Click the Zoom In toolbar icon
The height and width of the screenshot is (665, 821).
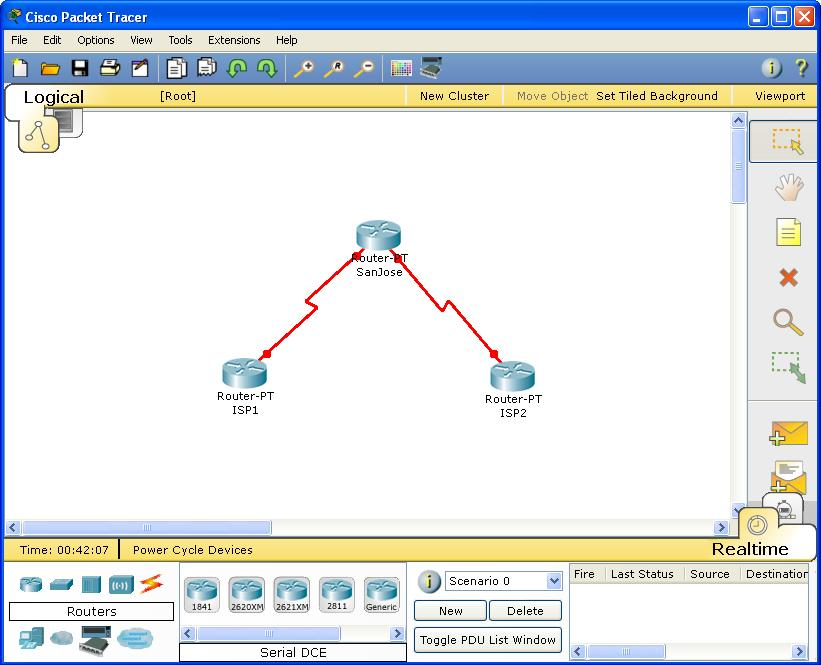302,69
